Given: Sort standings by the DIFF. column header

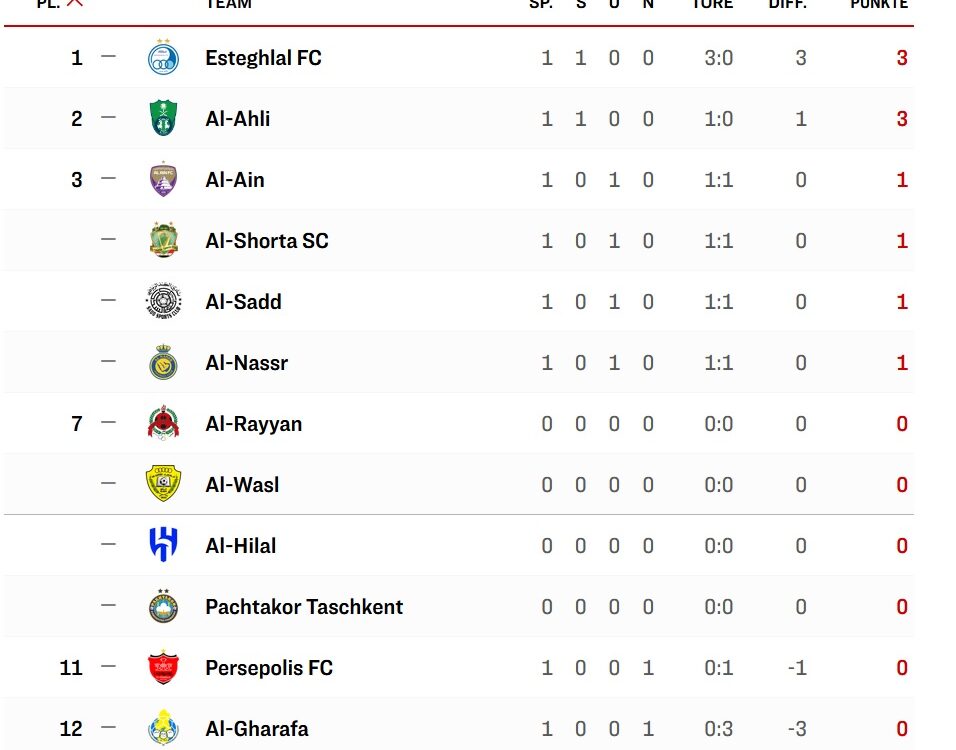Looking at the screenshot, I should [x=788, y=4].
